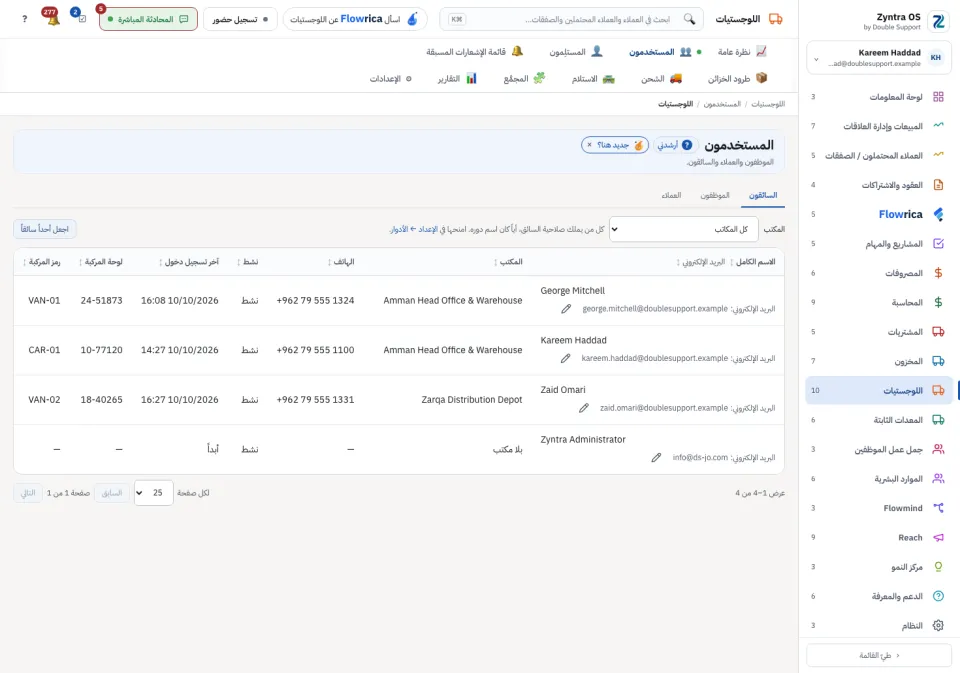
Task: Open طرود الخزائن menu item
Action: tap(737, 78)
